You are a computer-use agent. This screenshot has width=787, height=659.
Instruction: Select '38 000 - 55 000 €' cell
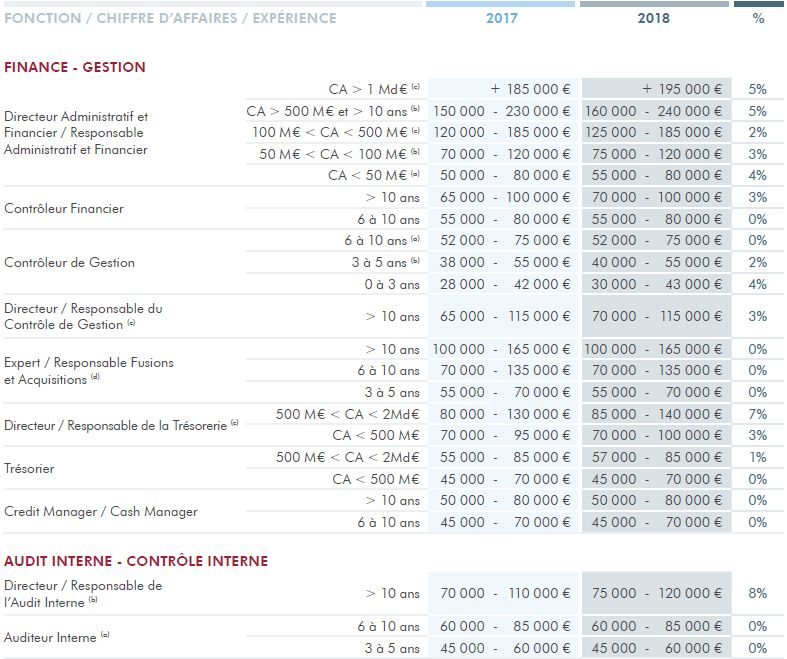coord(505,262)
